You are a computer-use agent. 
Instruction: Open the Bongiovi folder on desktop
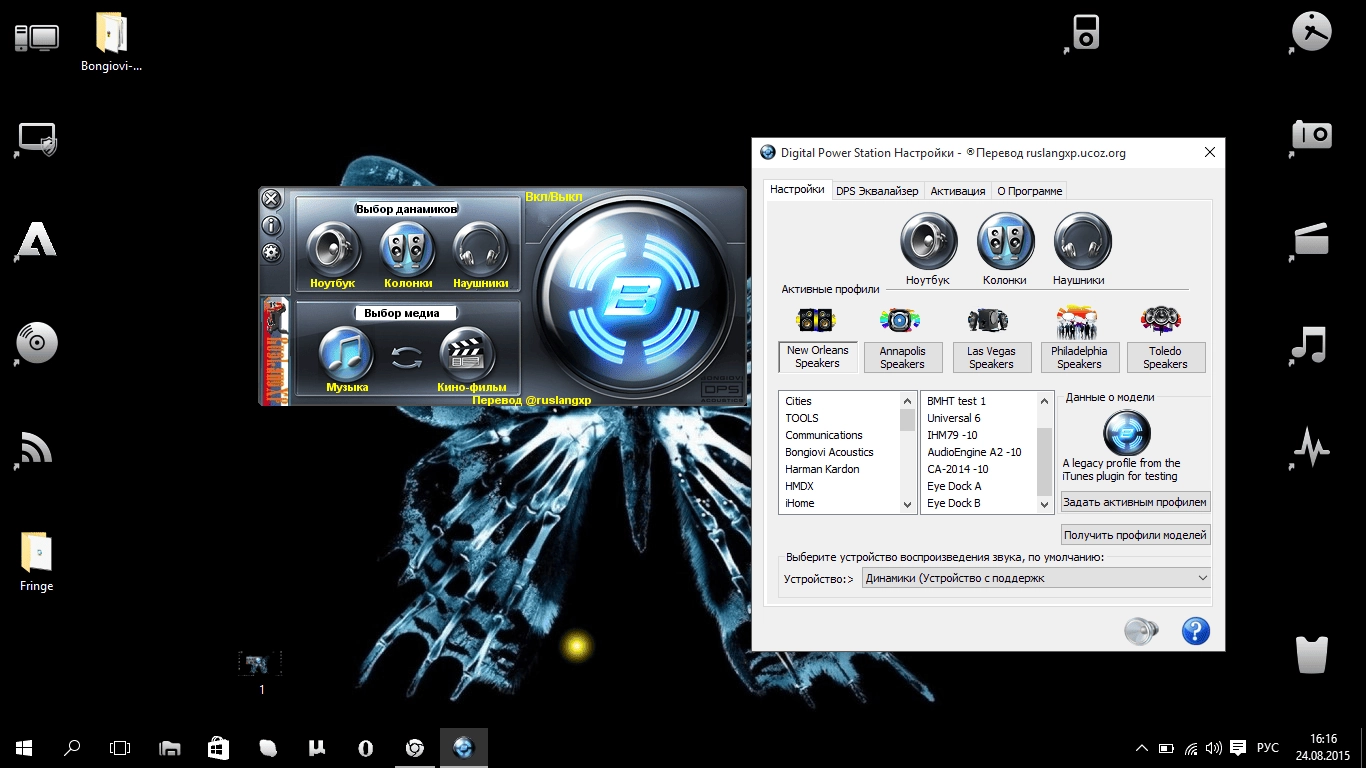(x=112, y=42)
